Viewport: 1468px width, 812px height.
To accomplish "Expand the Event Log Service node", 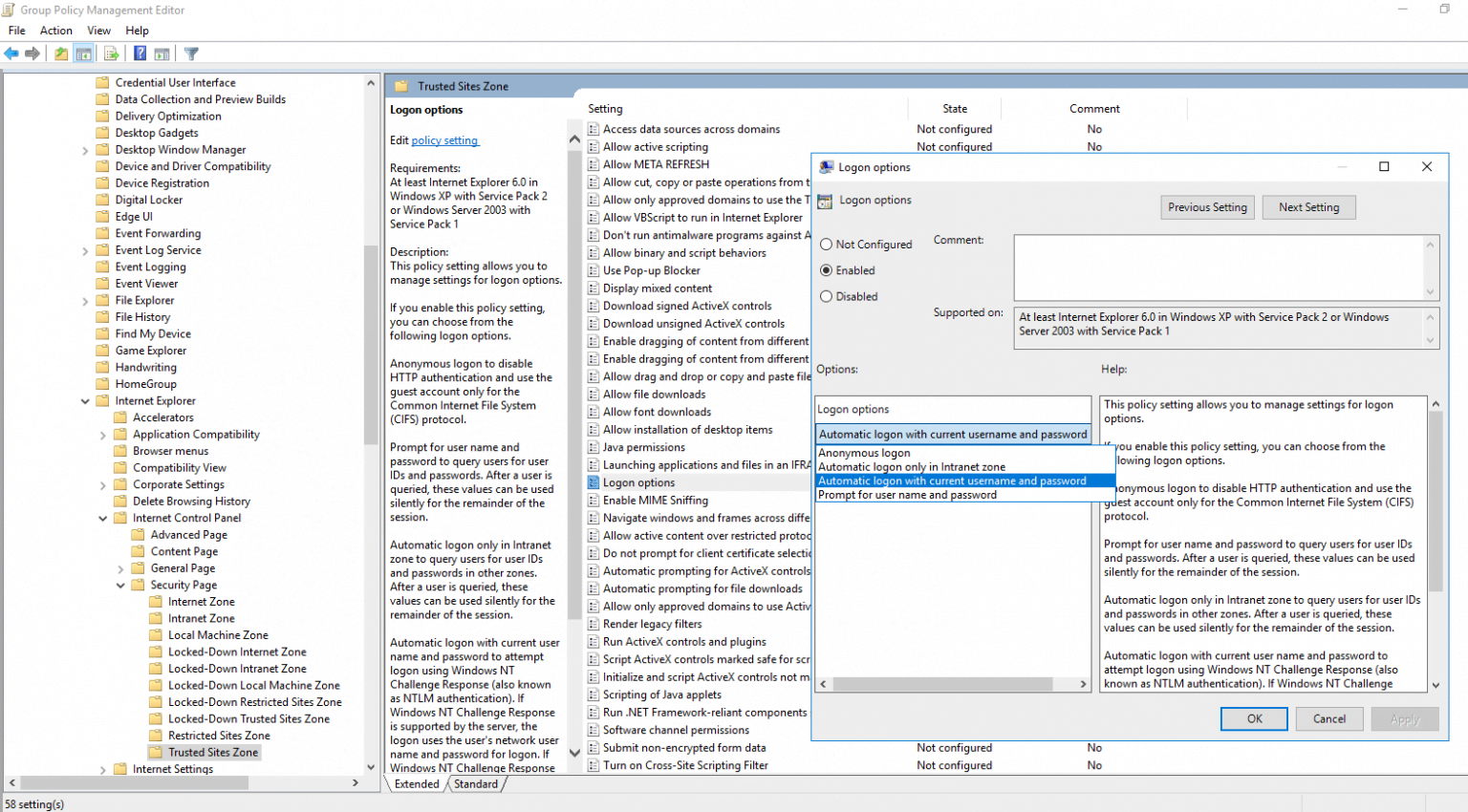I will coord(85,251).
